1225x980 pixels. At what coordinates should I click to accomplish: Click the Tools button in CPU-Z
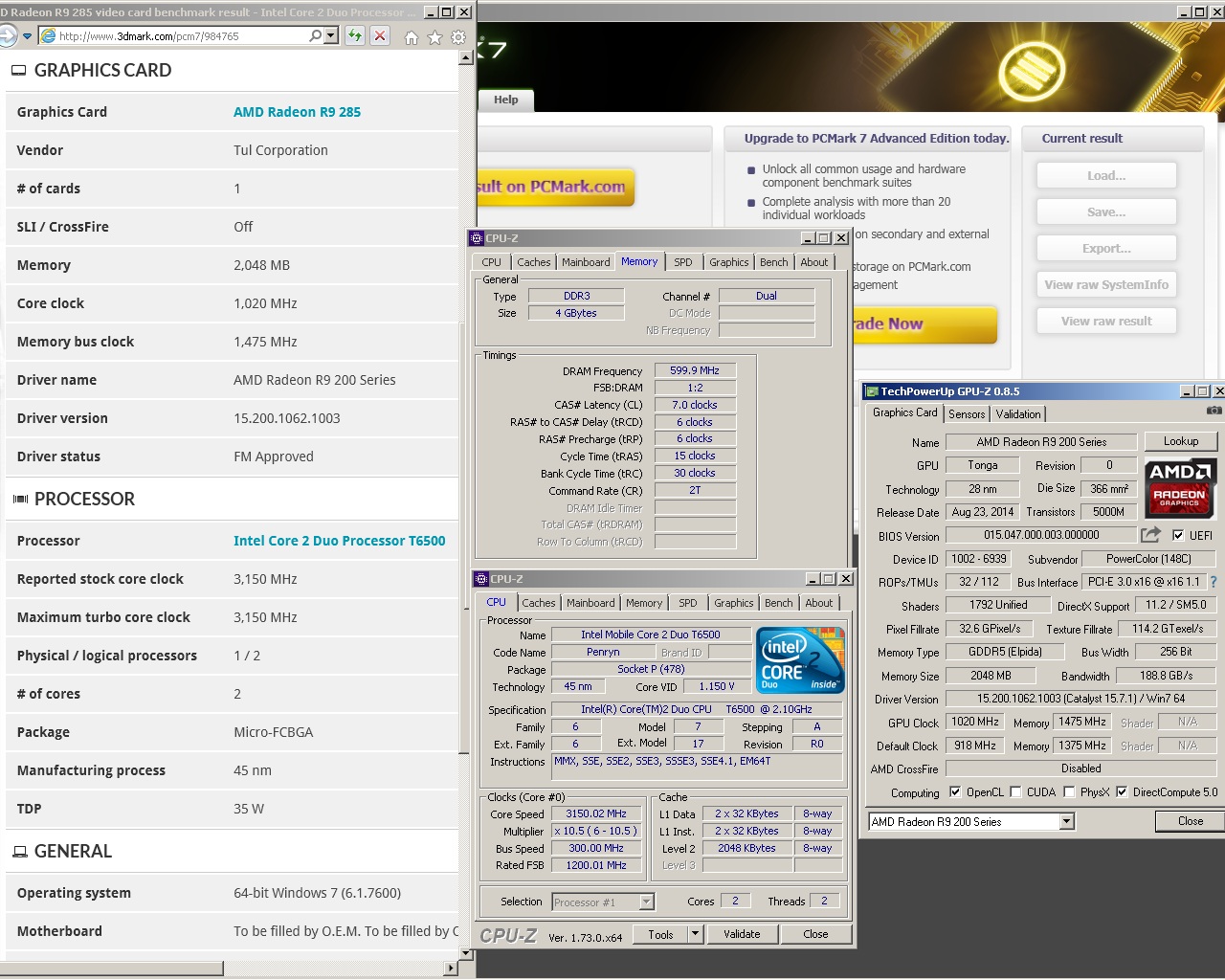pos(660,934)
